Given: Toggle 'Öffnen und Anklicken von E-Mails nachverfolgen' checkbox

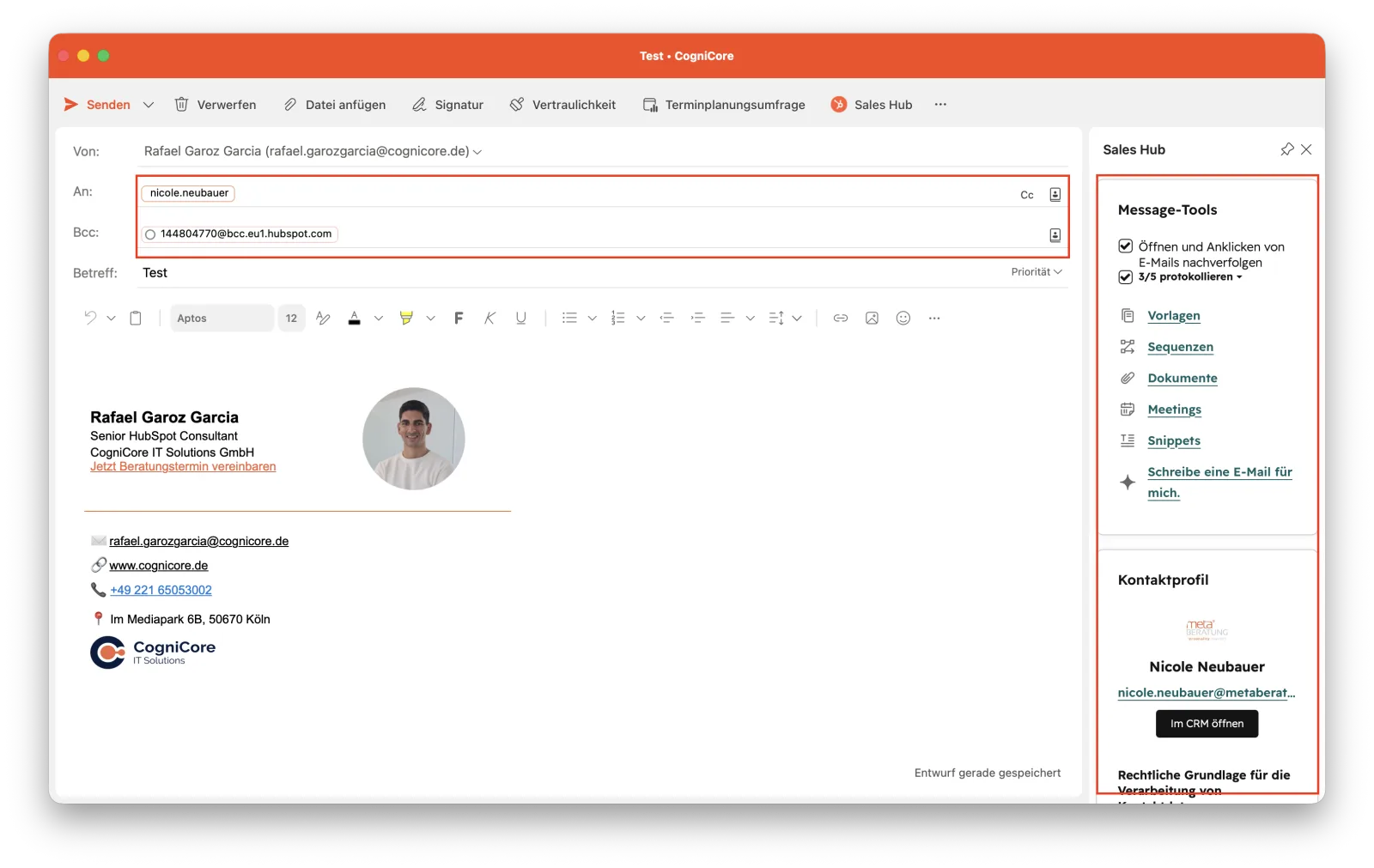Looking at the screenshot, I should (x=1126, y=246).
